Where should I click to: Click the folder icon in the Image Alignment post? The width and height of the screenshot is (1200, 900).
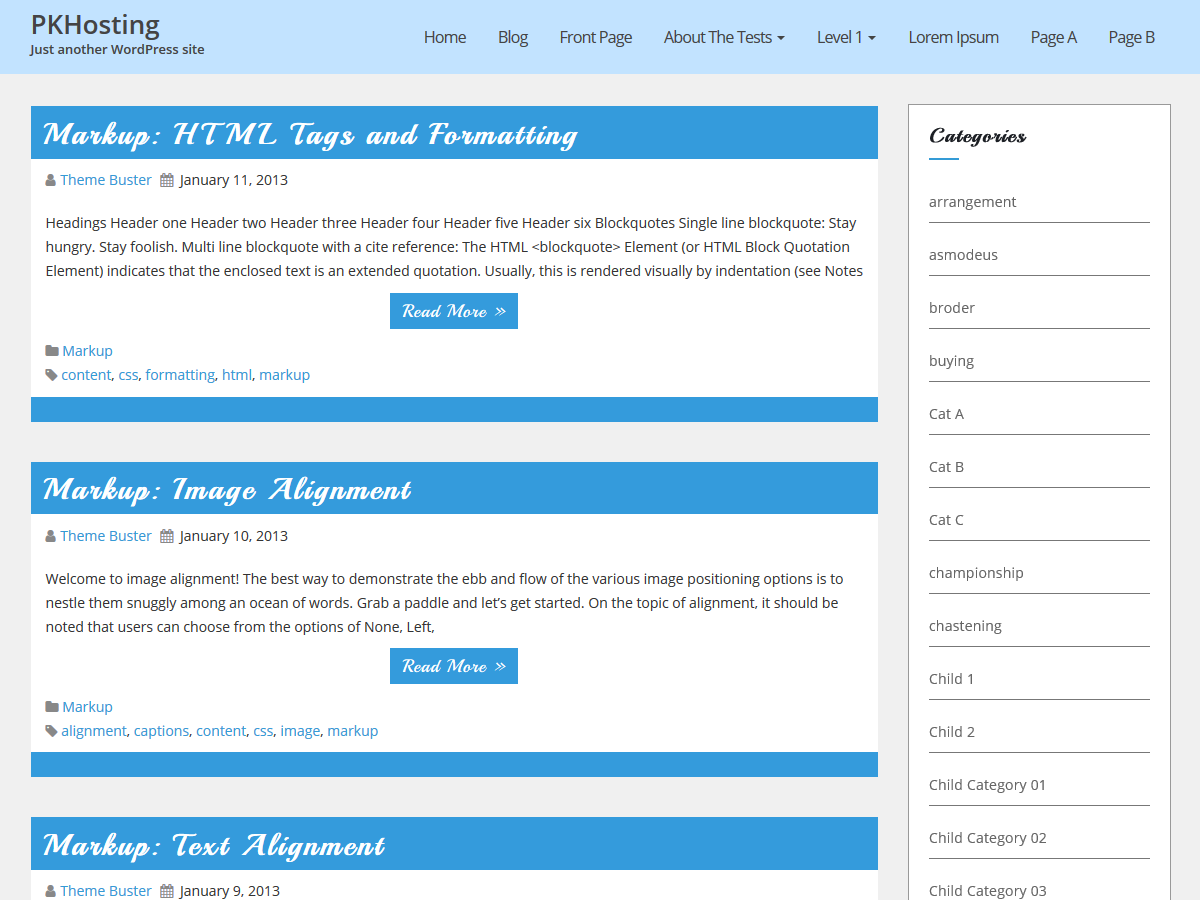tap(51, 707)
